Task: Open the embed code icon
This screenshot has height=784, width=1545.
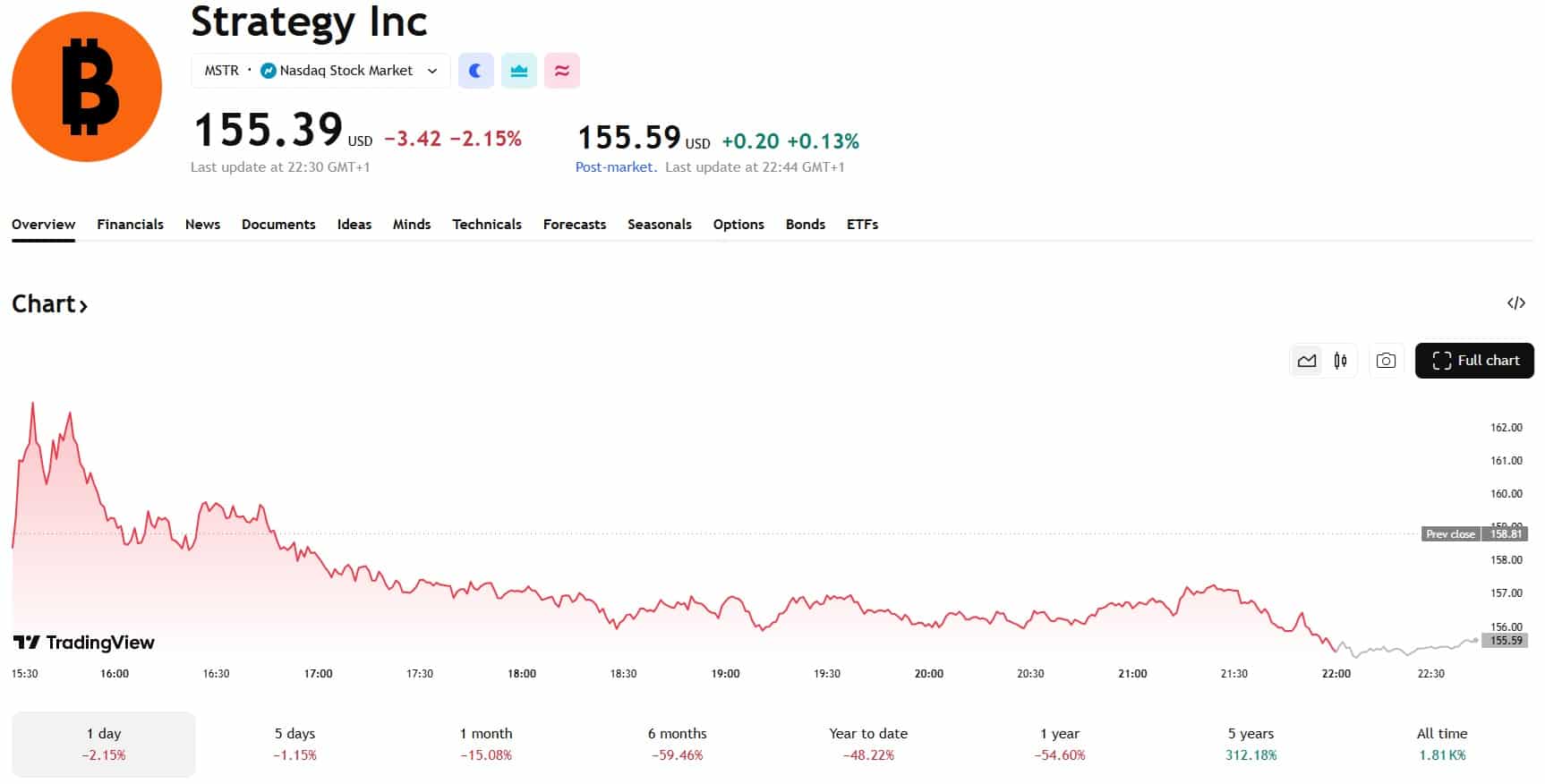Action: [1515, 303]
